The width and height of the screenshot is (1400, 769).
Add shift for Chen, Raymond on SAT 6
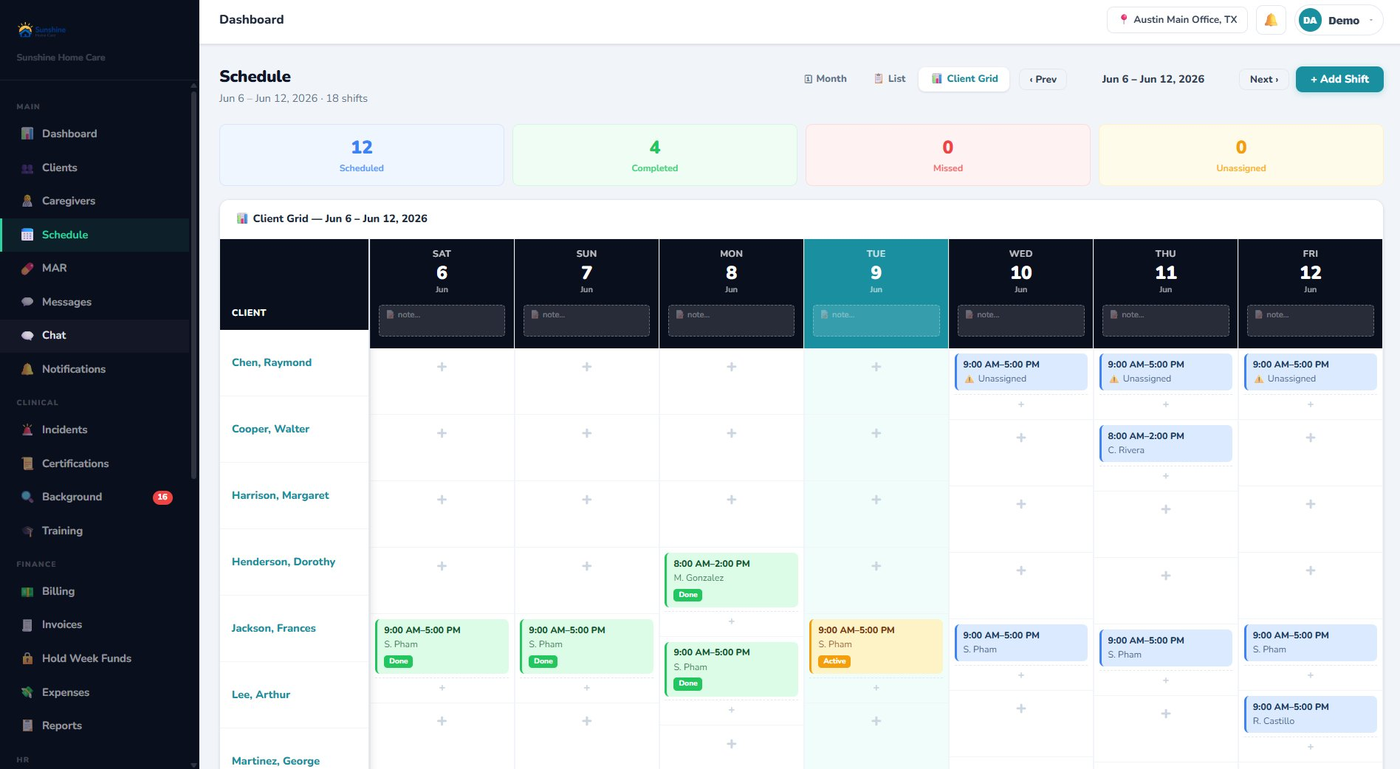pyautogui.click(x=442, y=367)
